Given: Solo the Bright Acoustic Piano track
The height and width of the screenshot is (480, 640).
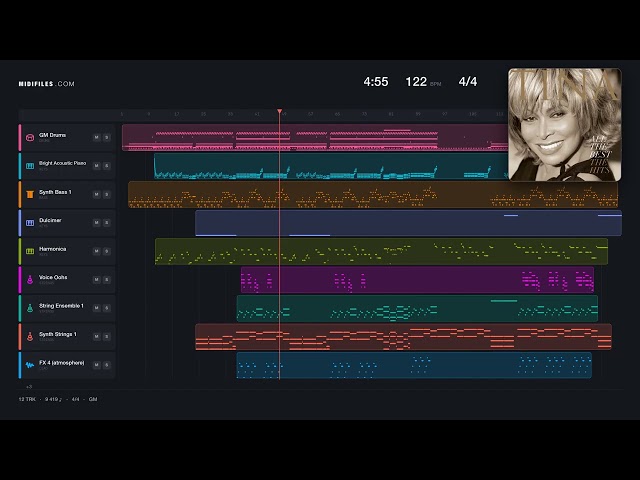Looking at the screenshot, I should (107, 166).
